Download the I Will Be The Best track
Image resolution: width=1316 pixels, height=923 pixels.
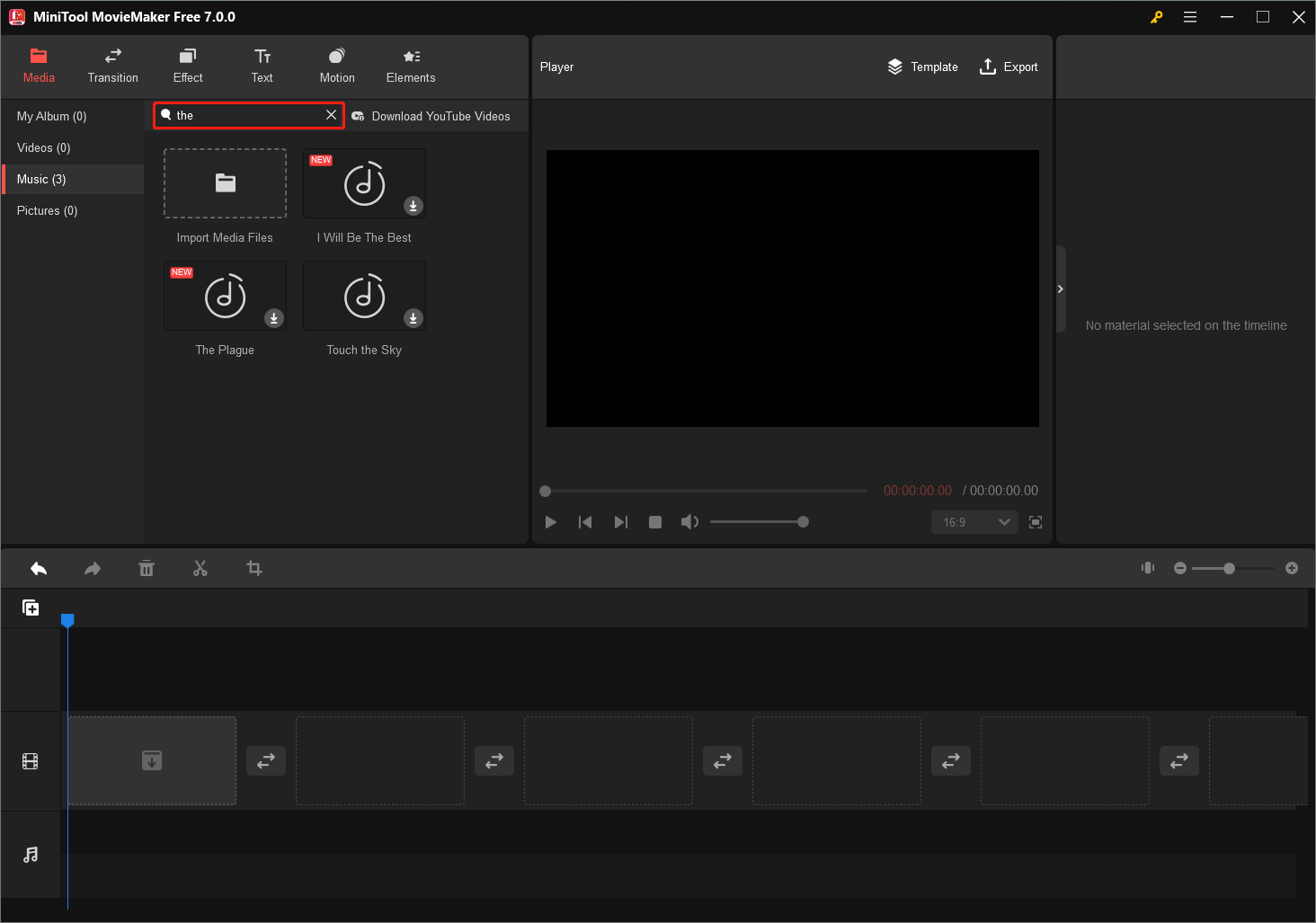pyautogui.click(x=413, y=206)
